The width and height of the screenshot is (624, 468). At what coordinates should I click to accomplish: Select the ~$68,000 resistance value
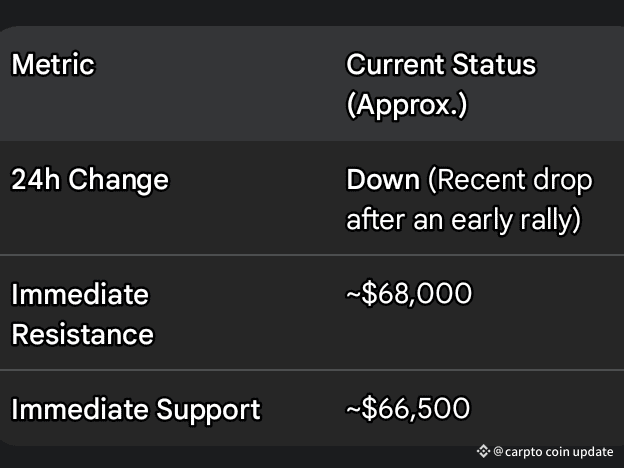point(409,294)
